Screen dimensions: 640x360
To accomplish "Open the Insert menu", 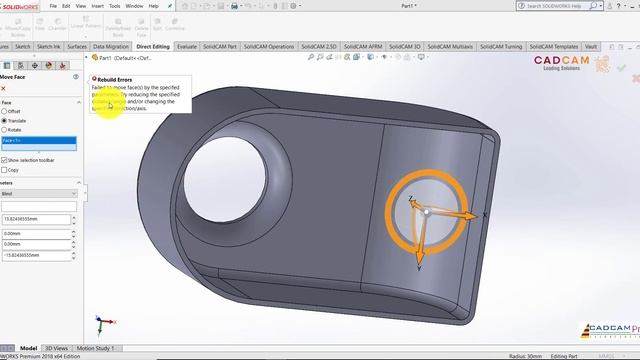I will click(x=98, y=6).
